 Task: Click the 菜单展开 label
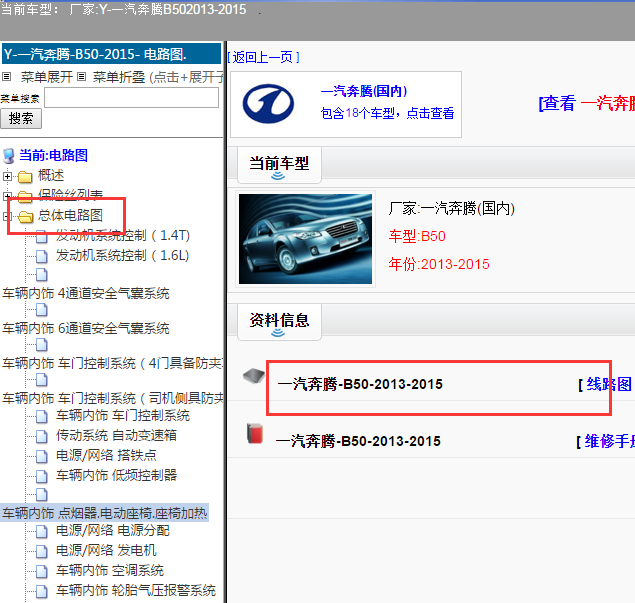click(47, 77)
